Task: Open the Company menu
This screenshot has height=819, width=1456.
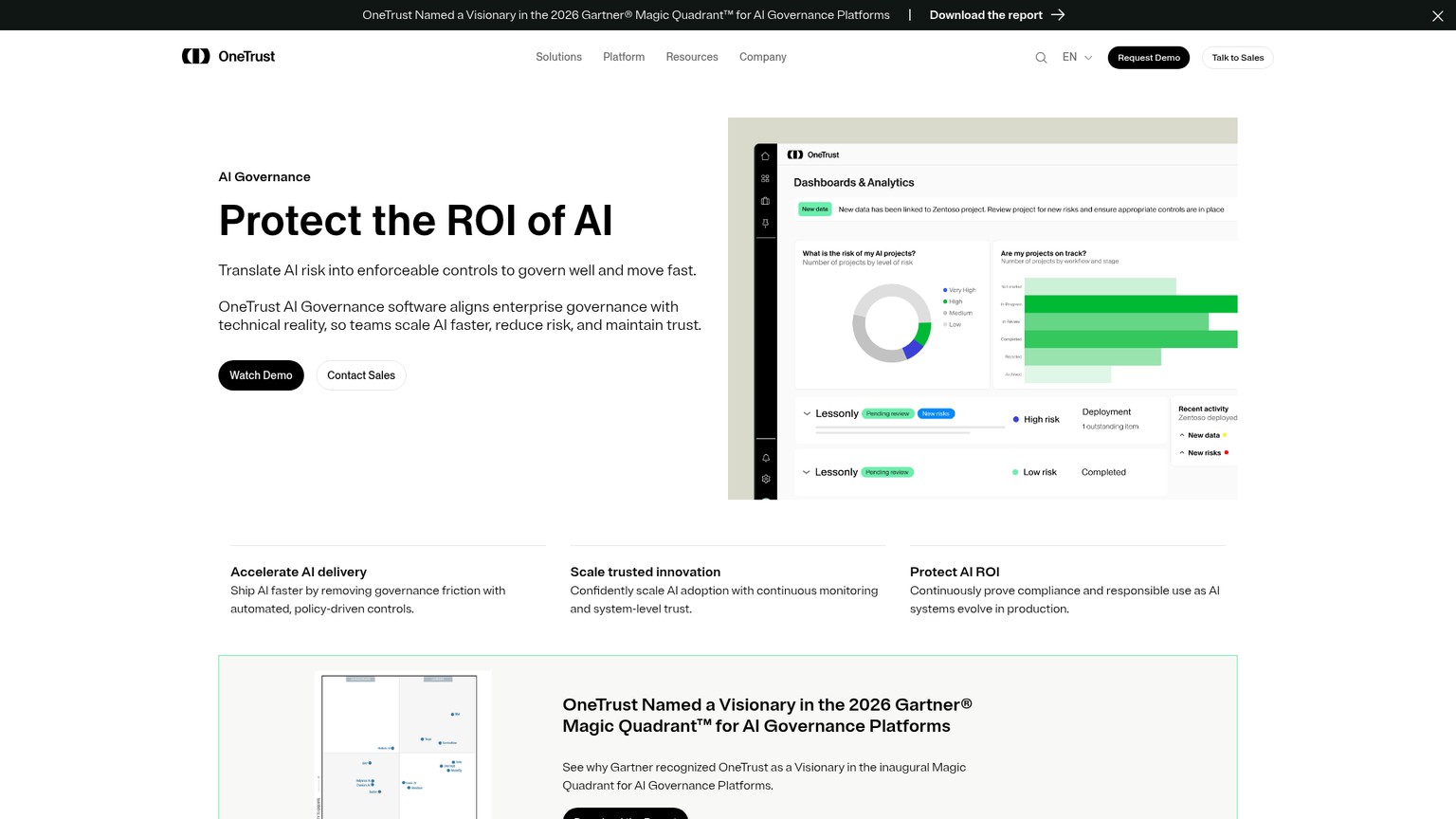Action: pos(763,57)
